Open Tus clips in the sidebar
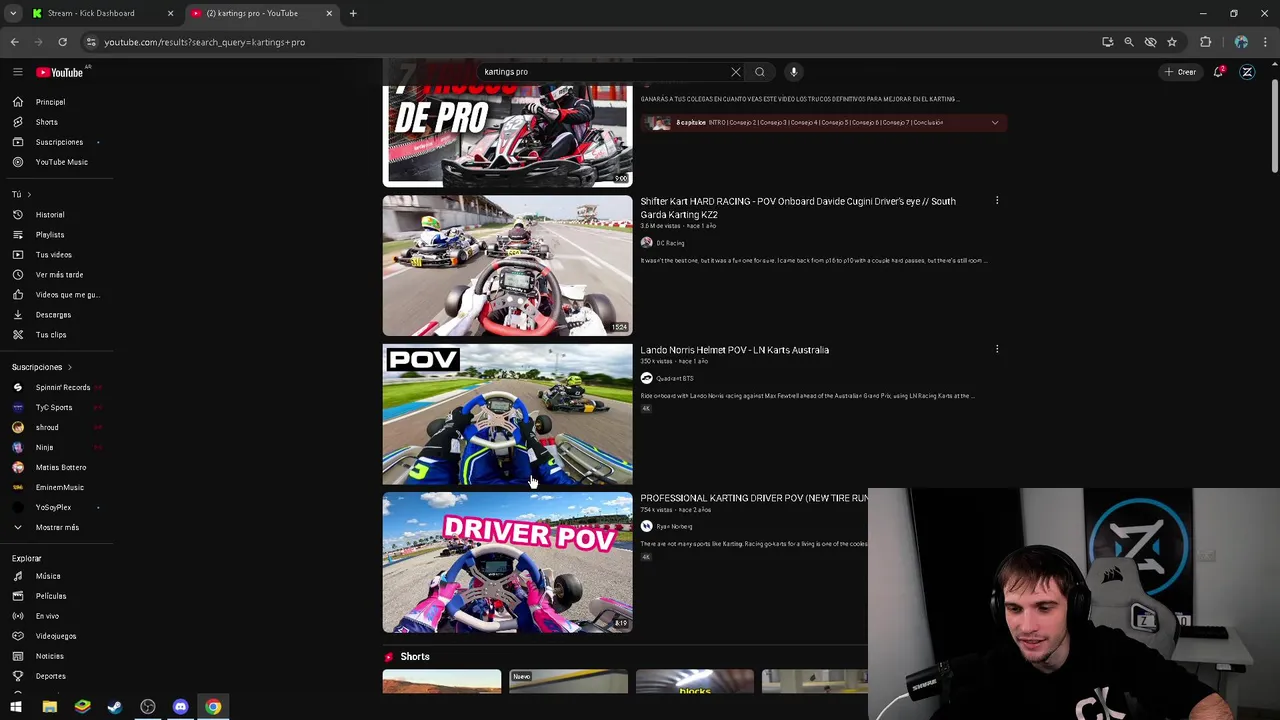 coord(50,335)
